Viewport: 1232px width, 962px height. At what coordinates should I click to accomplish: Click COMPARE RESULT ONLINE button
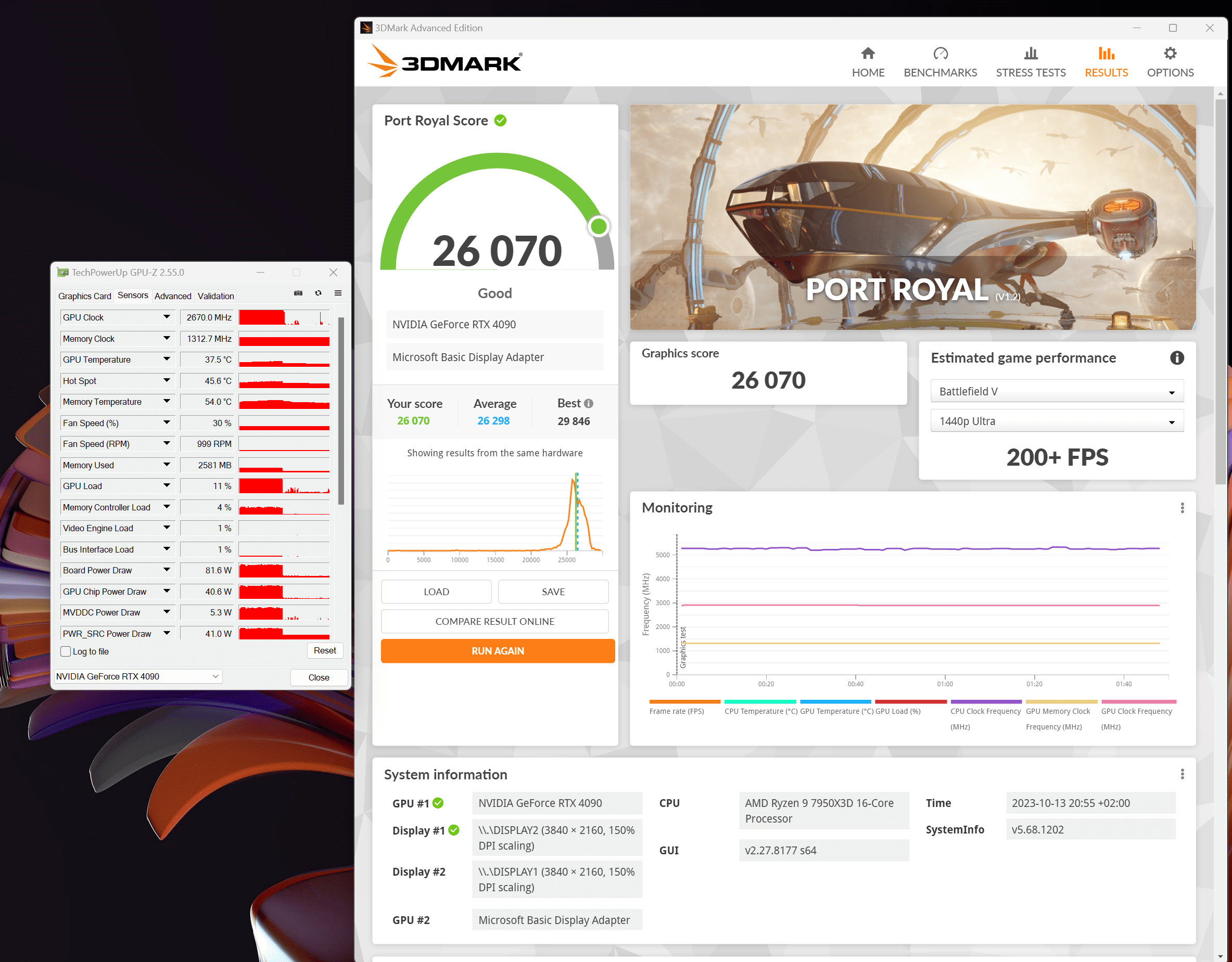(x=494, y=621)
